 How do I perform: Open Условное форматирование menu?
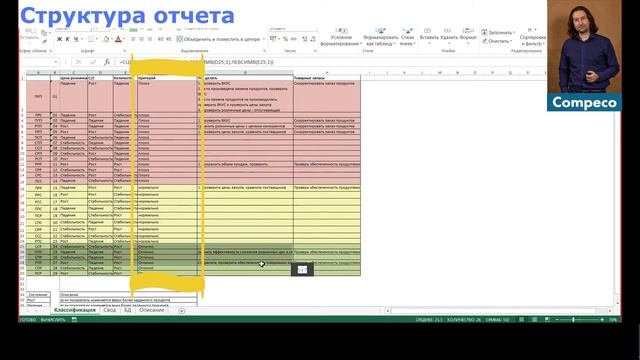(x=341, y=38)
